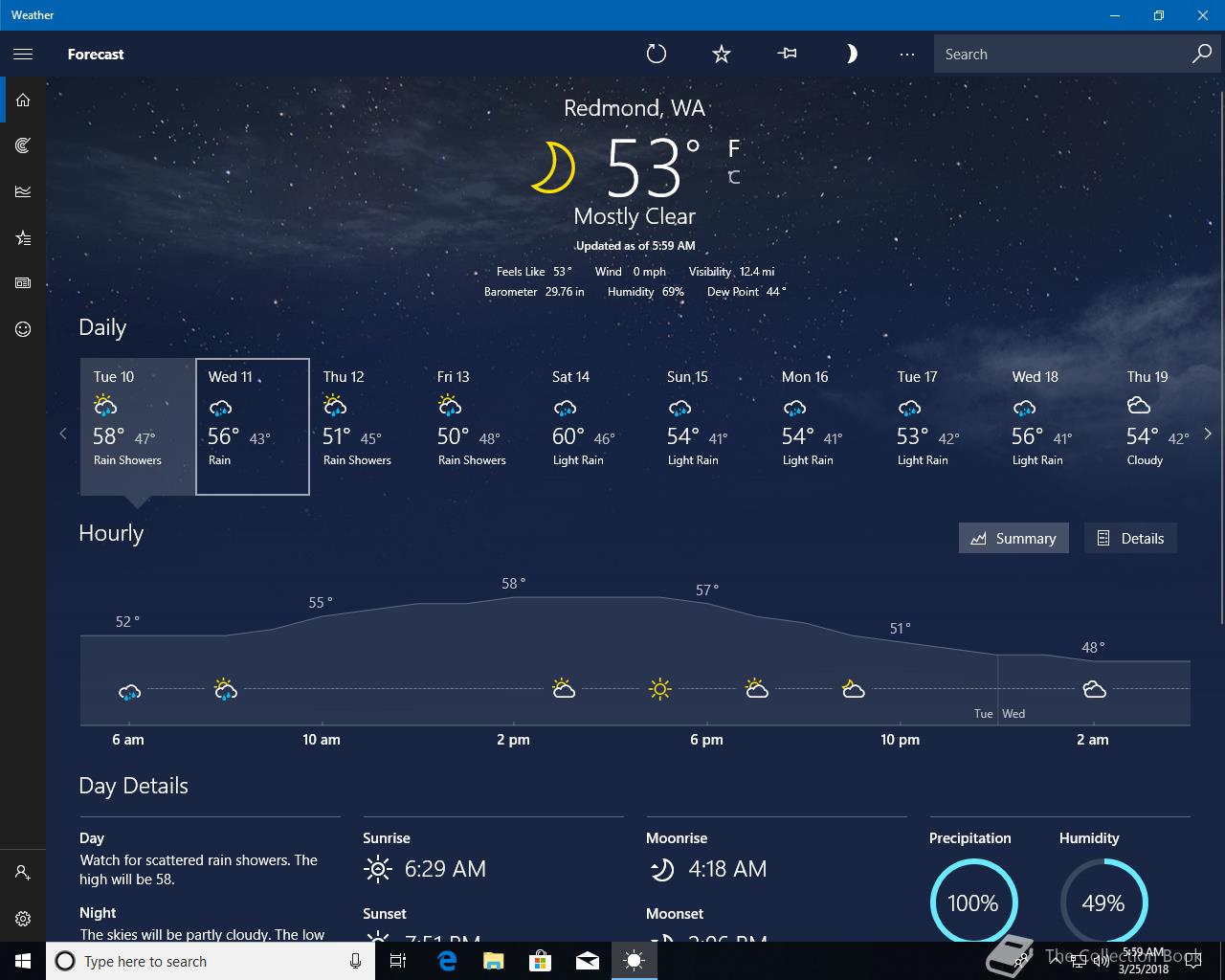Select Wed 11 daily forecast
The width and height of the screenshot is (1225, 980).
coord(253,427)
